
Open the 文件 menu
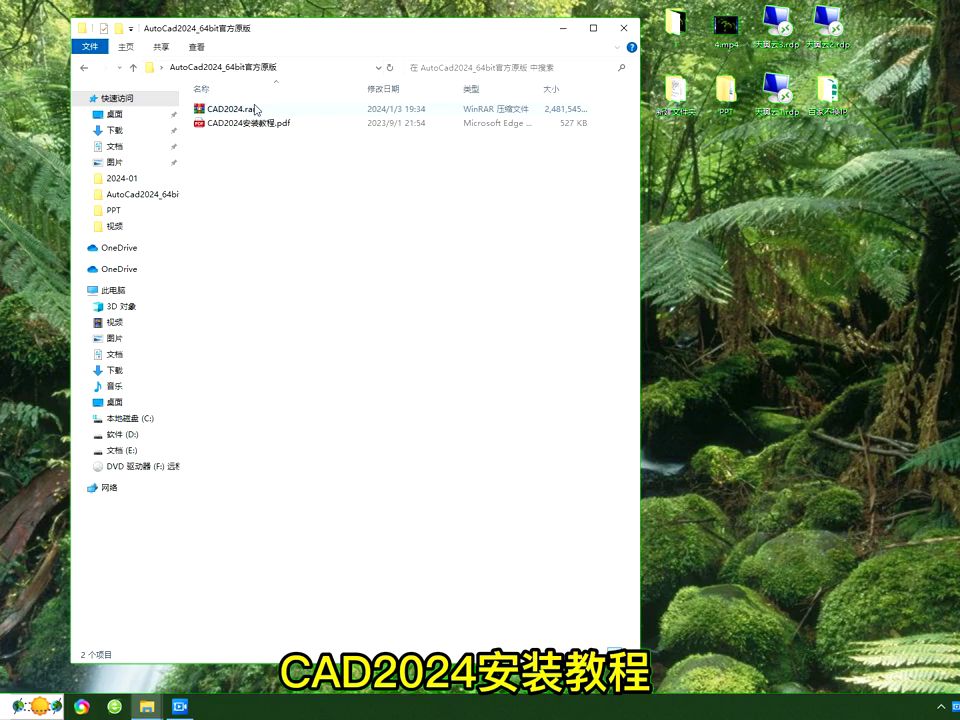[x=89, y=46]
